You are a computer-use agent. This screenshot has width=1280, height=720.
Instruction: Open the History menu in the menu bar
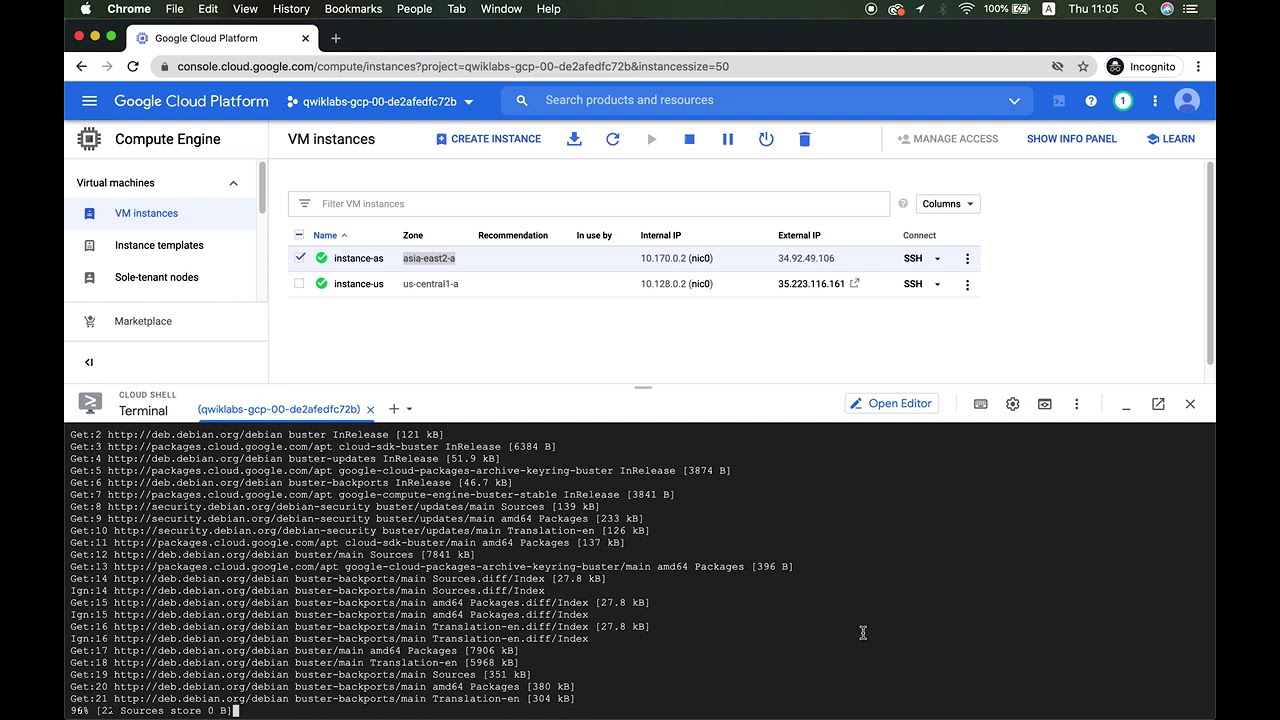point(291,9)
